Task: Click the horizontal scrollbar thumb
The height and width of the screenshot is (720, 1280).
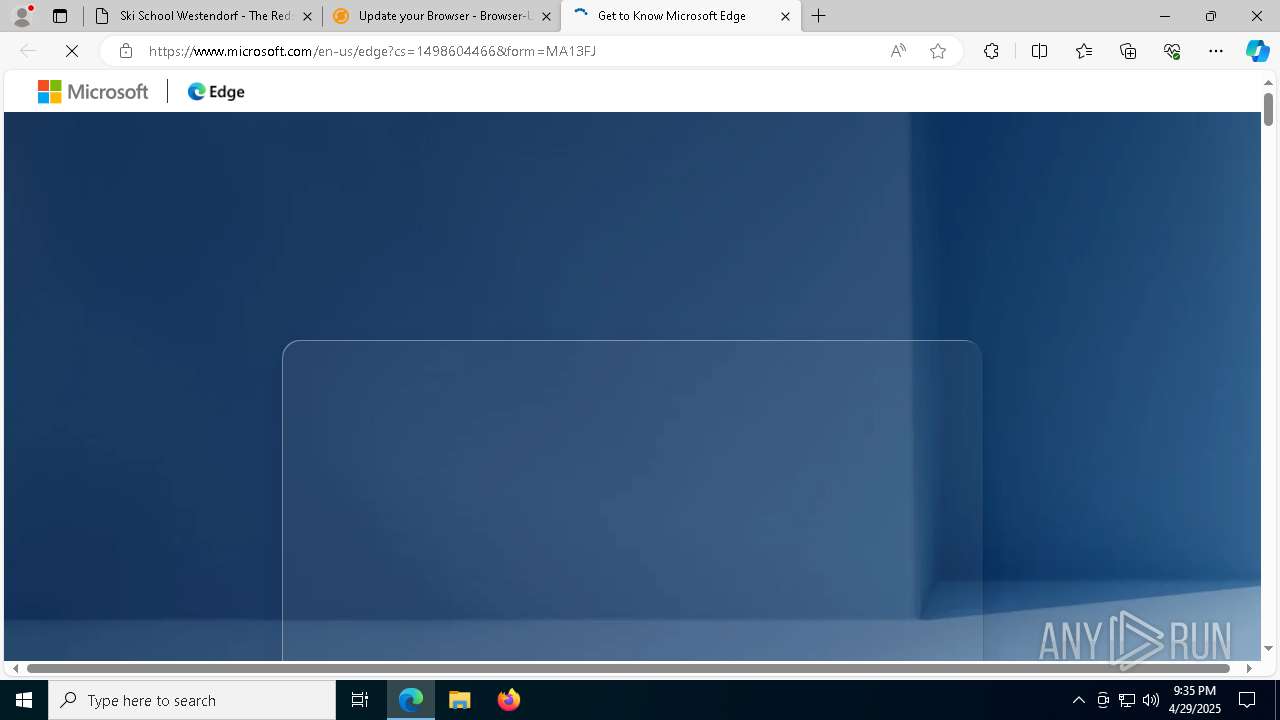Action: point(628,668)
